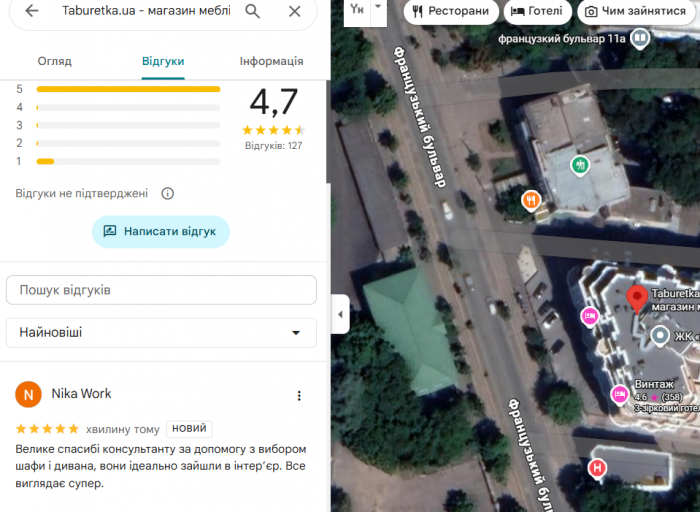
Task: Filter reviews by the 4-star rating bar
Action: pyautogui.click(x=128, y=108)
